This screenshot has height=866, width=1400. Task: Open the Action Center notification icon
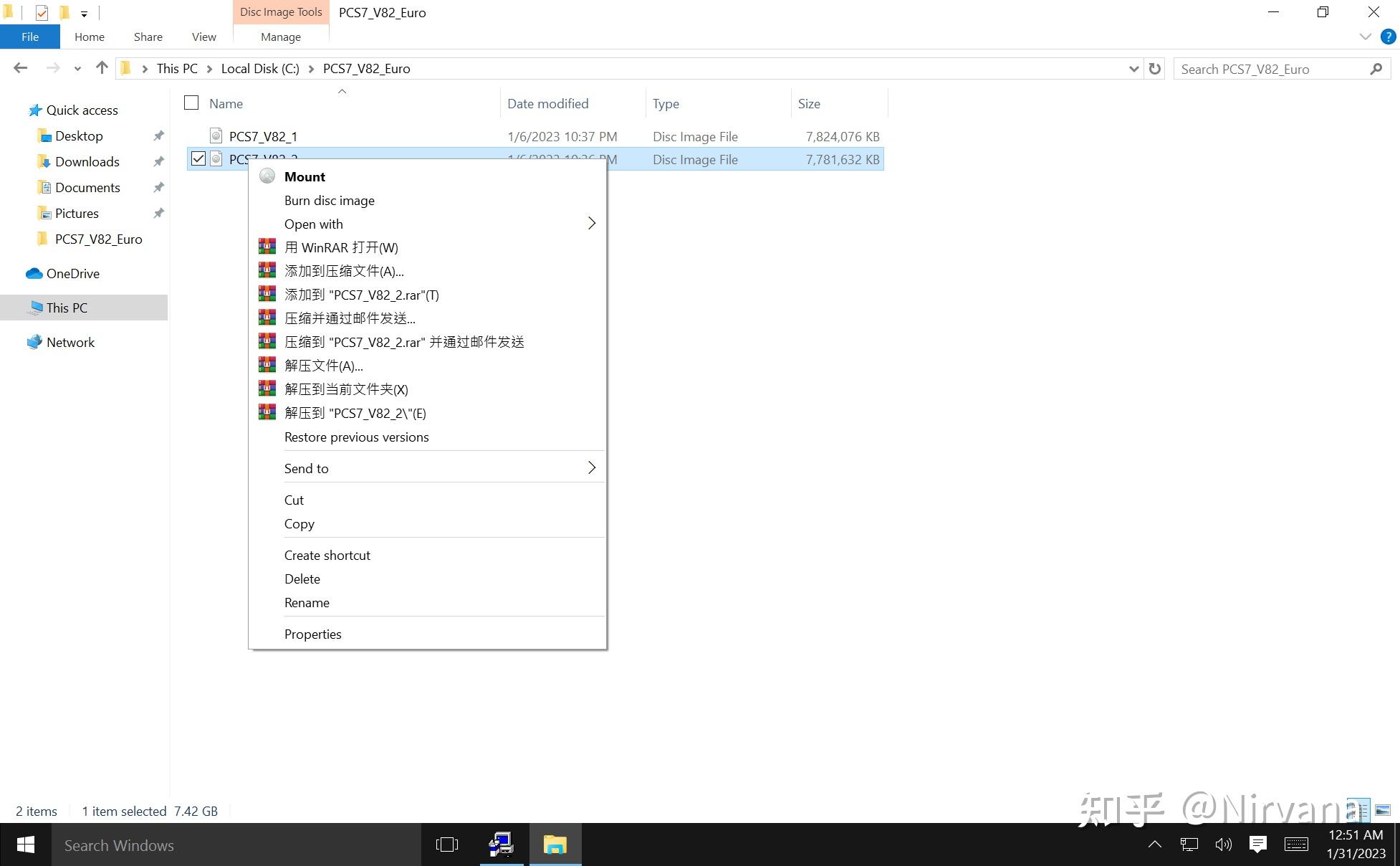(x=1259, y=844)
